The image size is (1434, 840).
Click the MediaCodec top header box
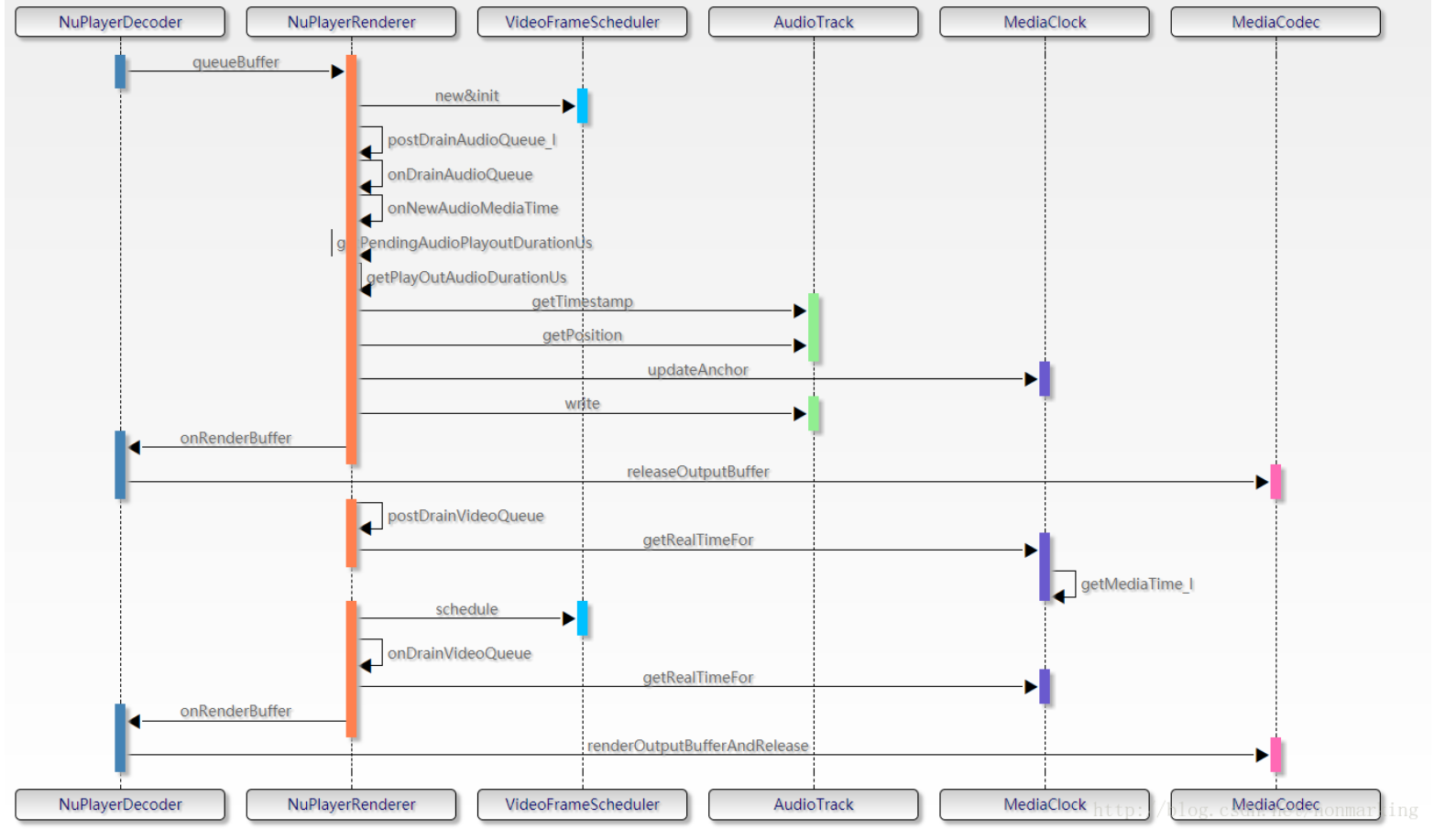(1276, 21)
